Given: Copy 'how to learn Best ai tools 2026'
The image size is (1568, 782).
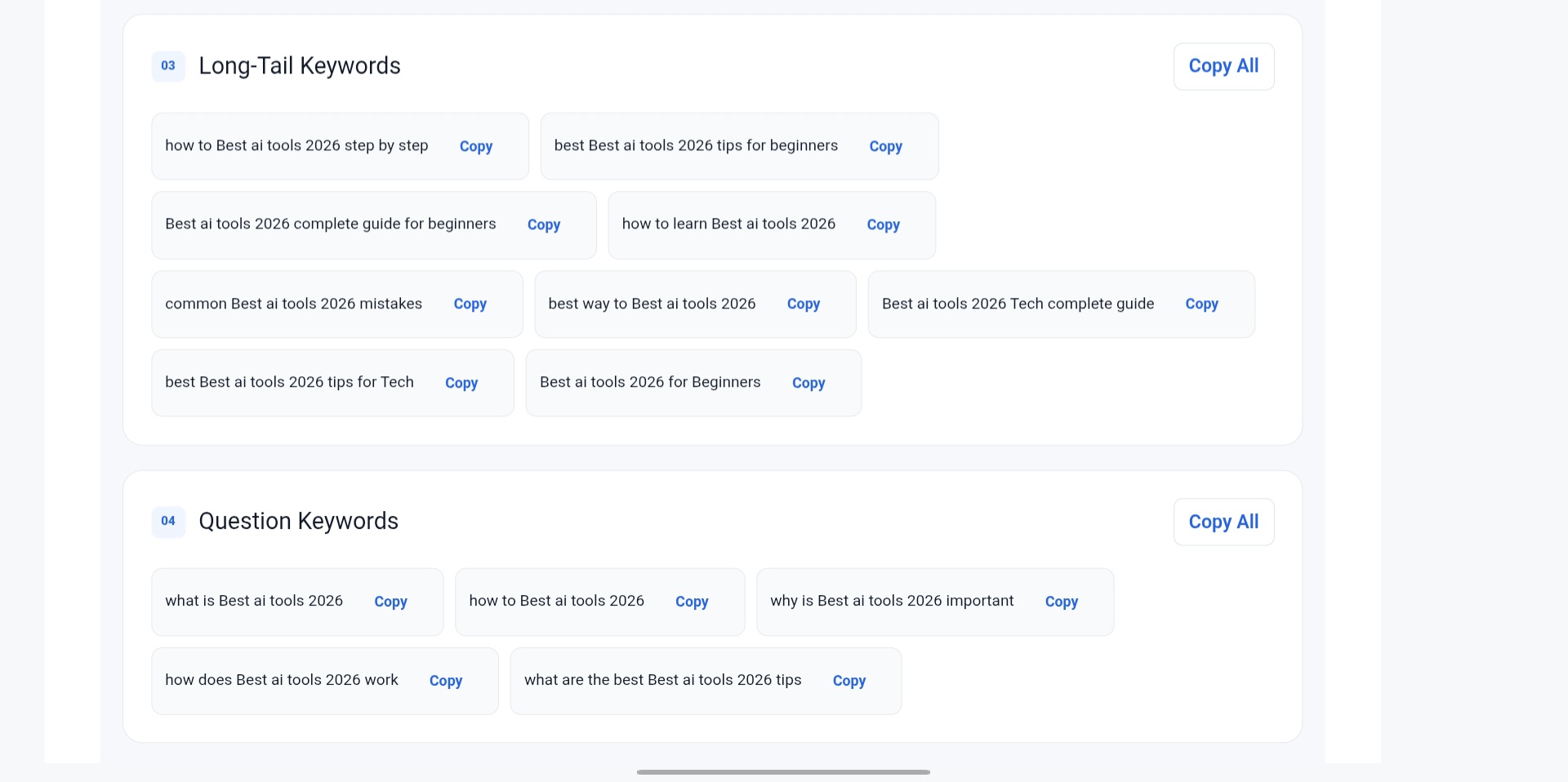Looking at the screenshot, I should tap(883, 224).
